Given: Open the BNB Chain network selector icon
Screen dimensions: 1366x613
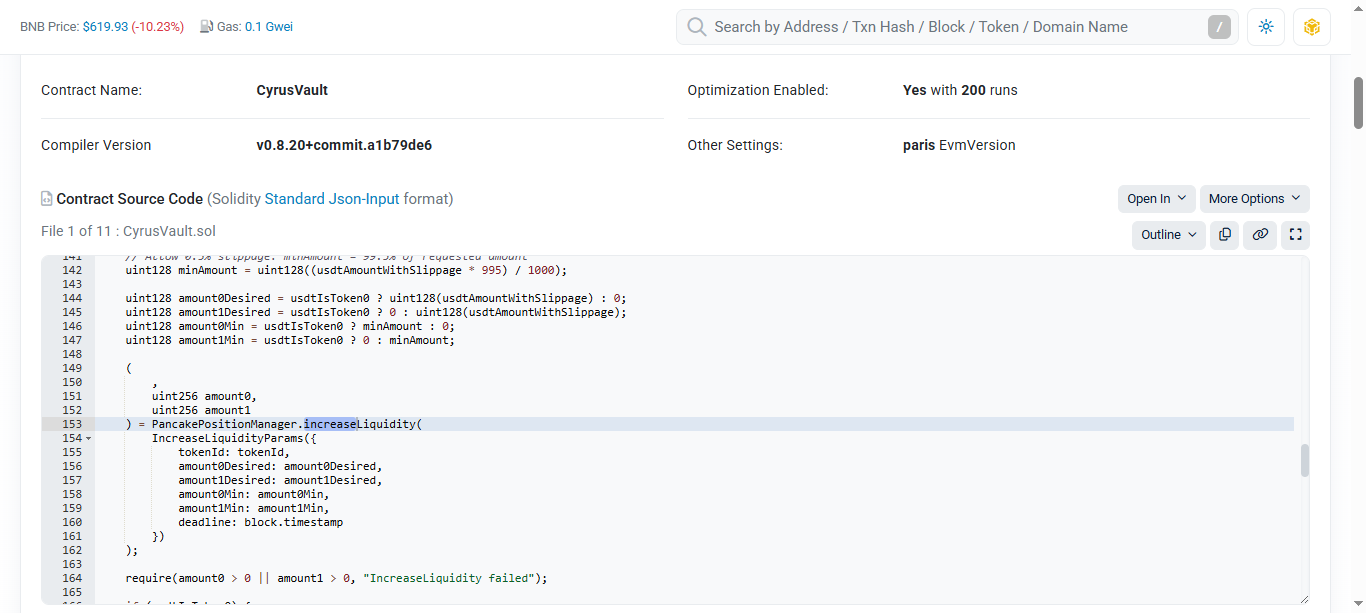Looking at the screenshot, I should 1311,27.
